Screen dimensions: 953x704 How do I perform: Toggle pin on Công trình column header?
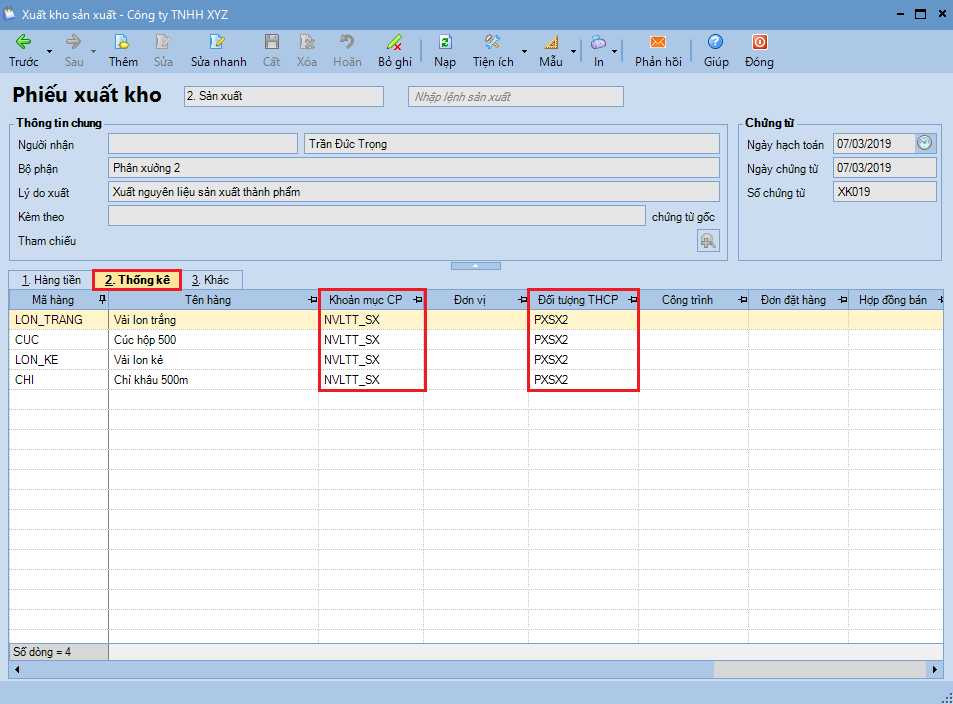coord(741,300)
